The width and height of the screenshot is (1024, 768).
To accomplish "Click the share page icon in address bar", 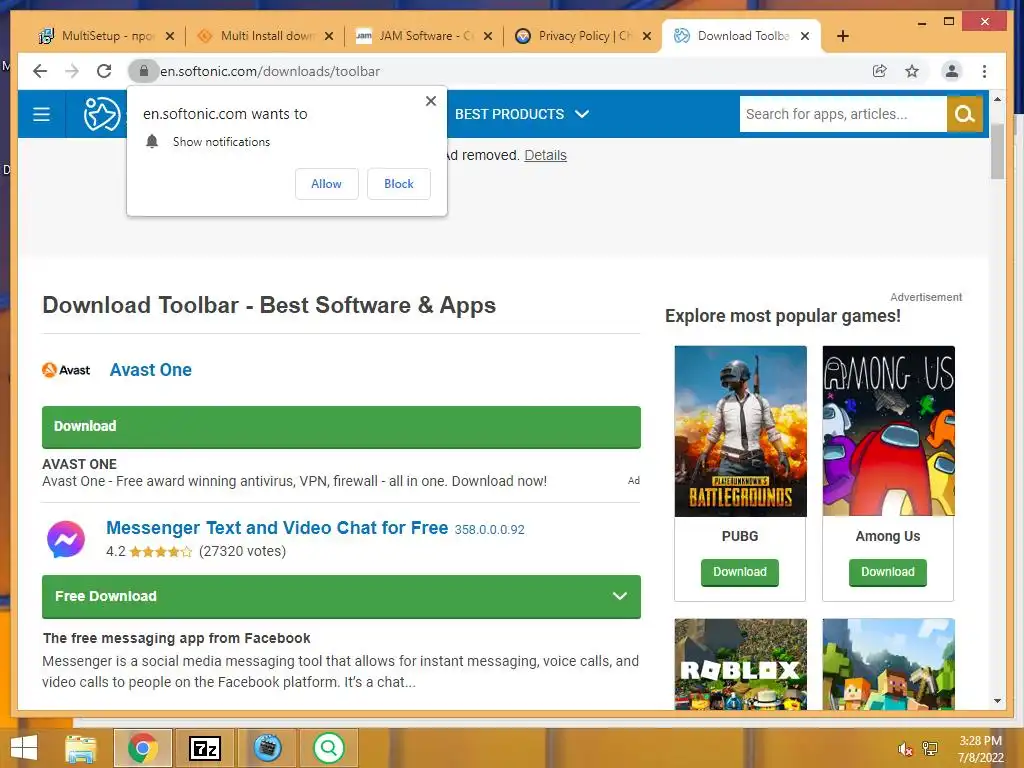I will 880,71.
